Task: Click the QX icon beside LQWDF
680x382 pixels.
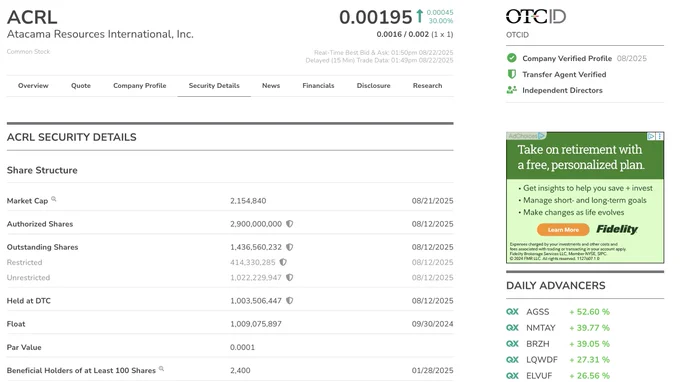Action: tap(512, 360)
